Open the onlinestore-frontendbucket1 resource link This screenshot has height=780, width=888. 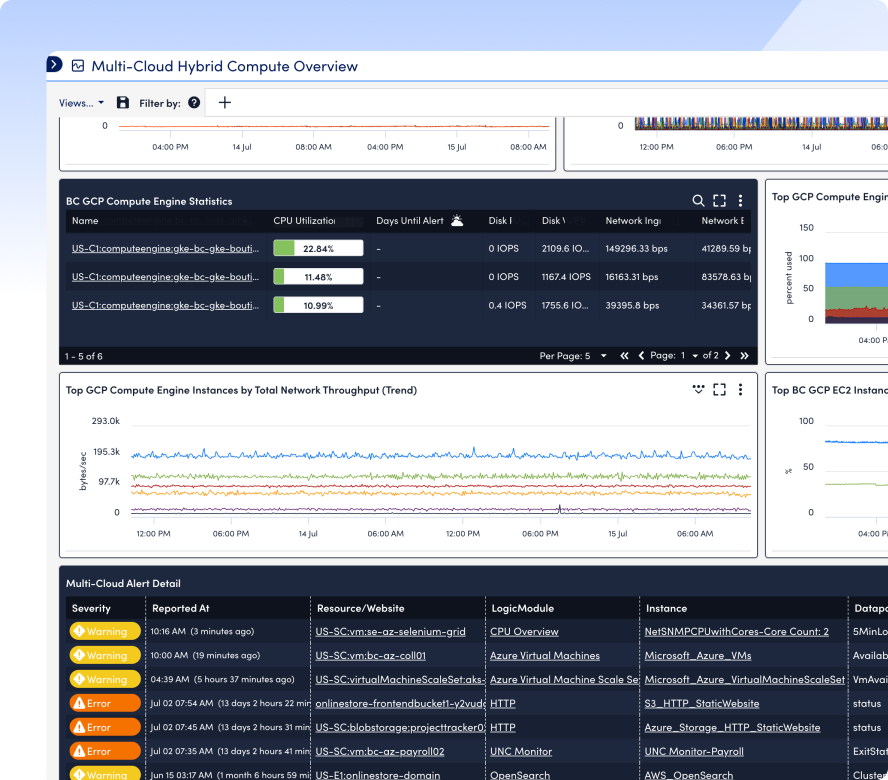[400, 704]
